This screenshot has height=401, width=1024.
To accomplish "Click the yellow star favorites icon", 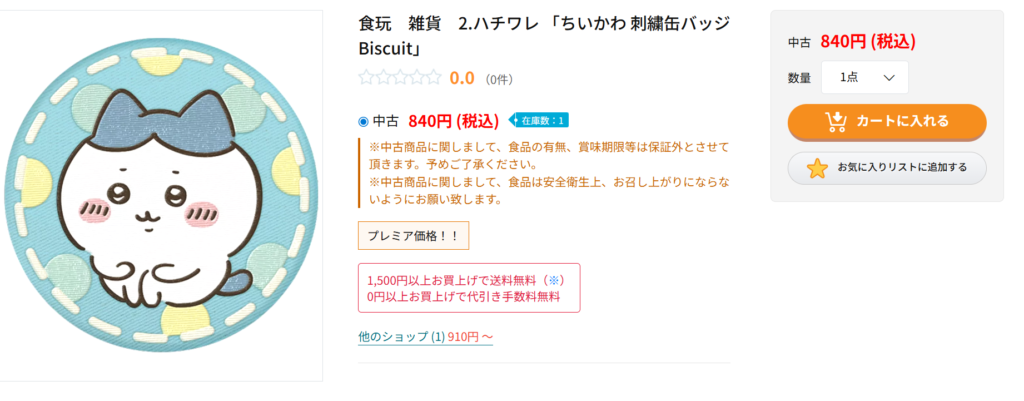I will [x=817, y=168].
